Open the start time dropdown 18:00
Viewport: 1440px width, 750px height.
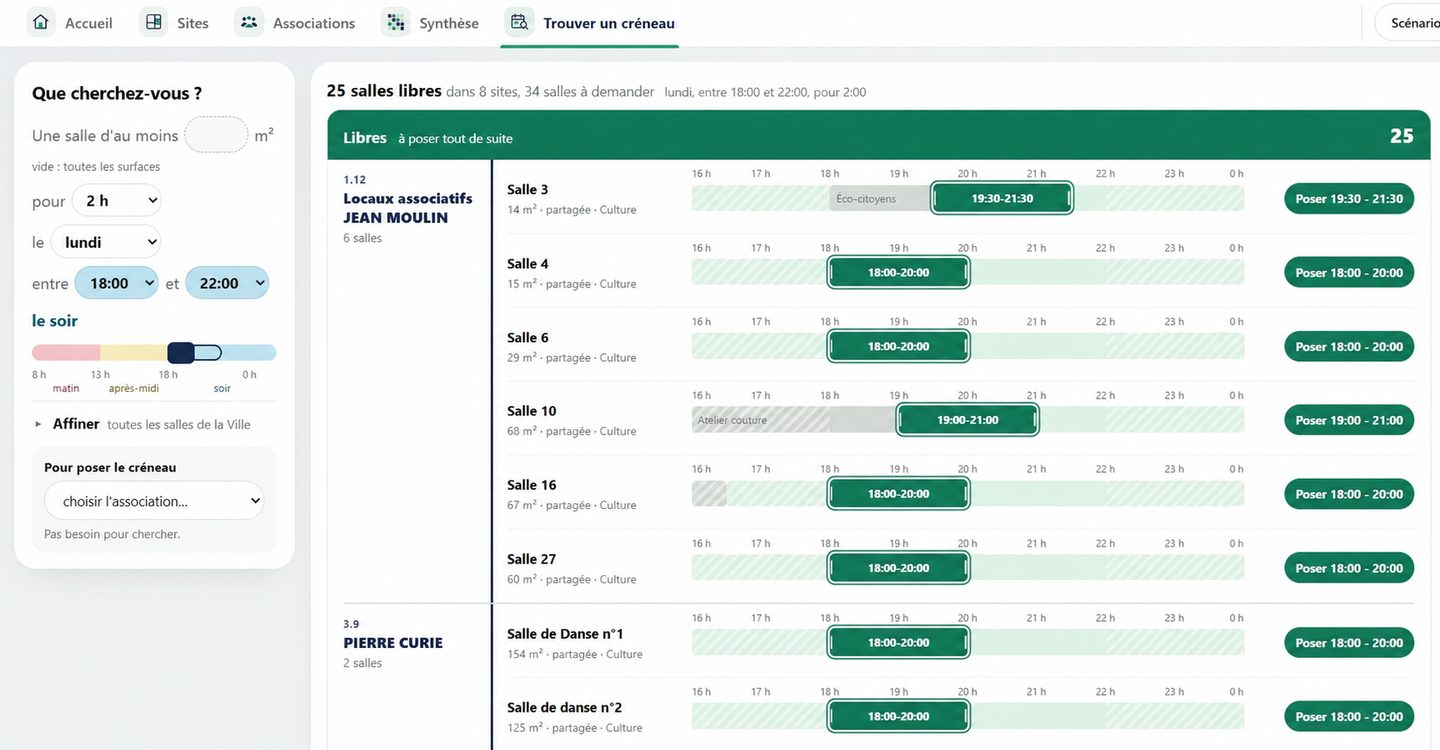116,283
